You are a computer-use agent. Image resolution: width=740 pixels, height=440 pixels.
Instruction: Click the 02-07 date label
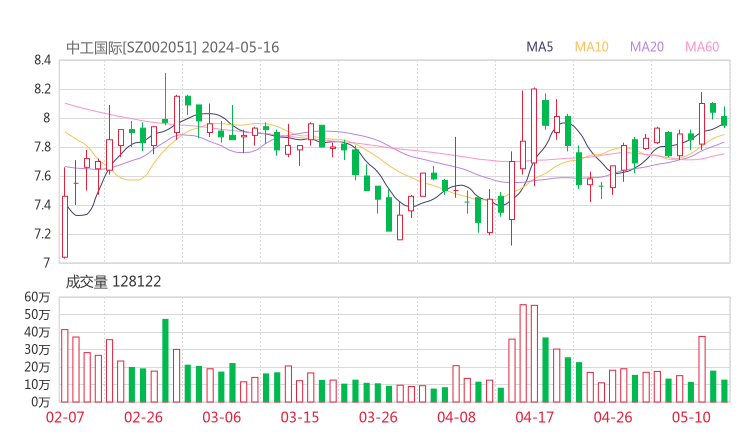click(65, 417)
